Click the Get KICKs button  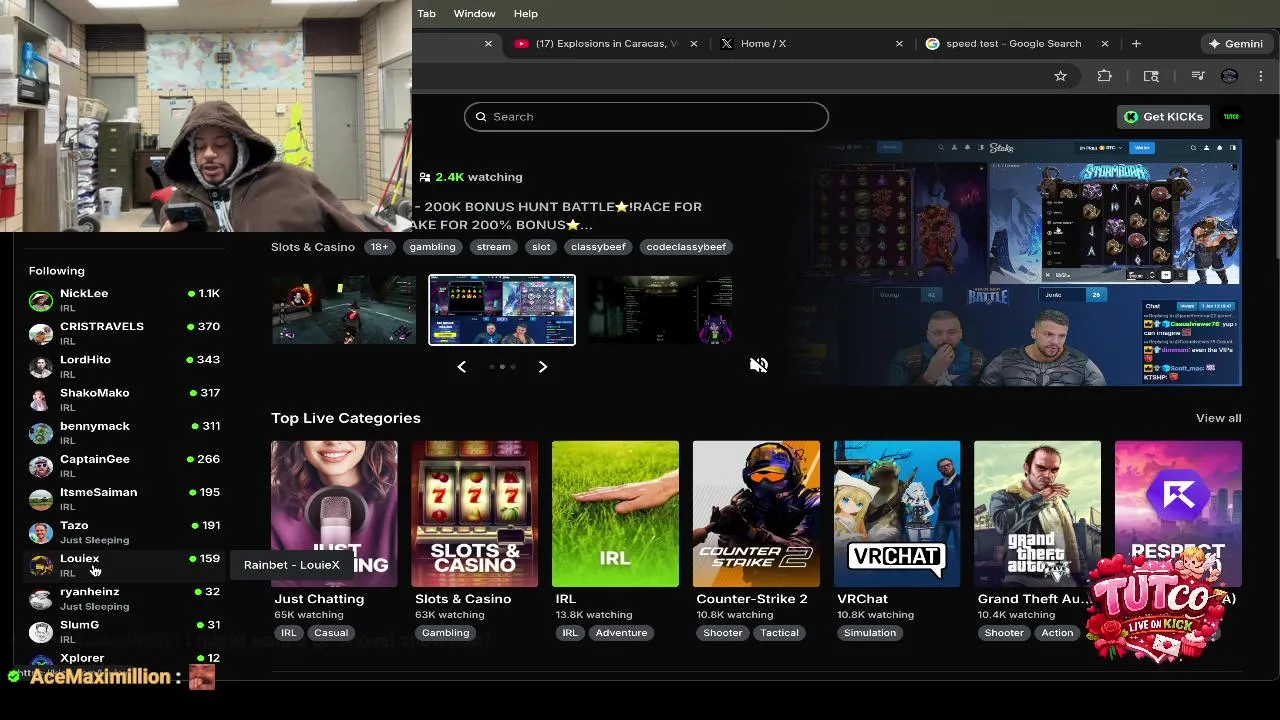click(1164, 117)
